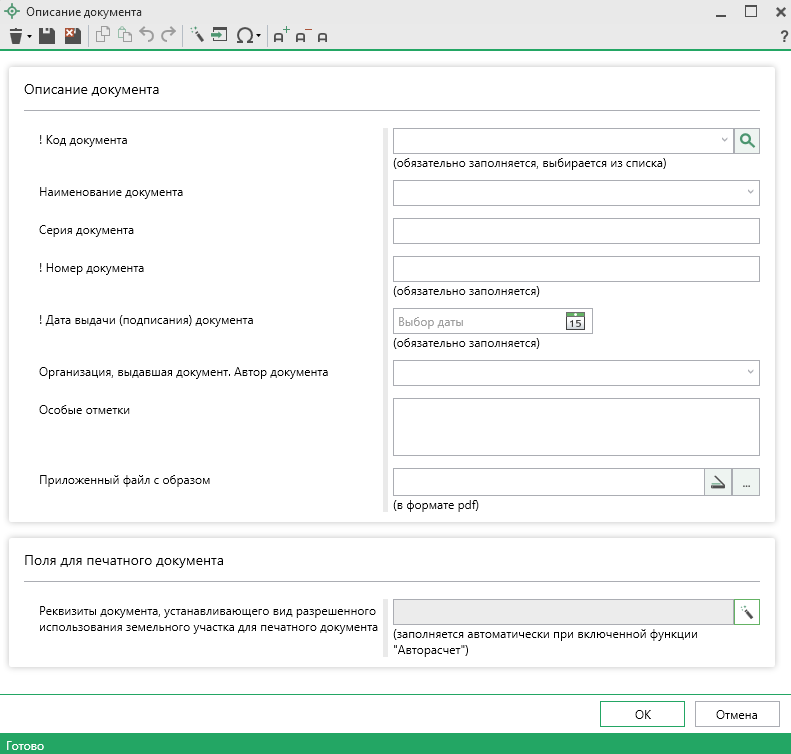791x754 pixels.
Task: Click into the Номер документа input field
Action: tap(576, 269)
